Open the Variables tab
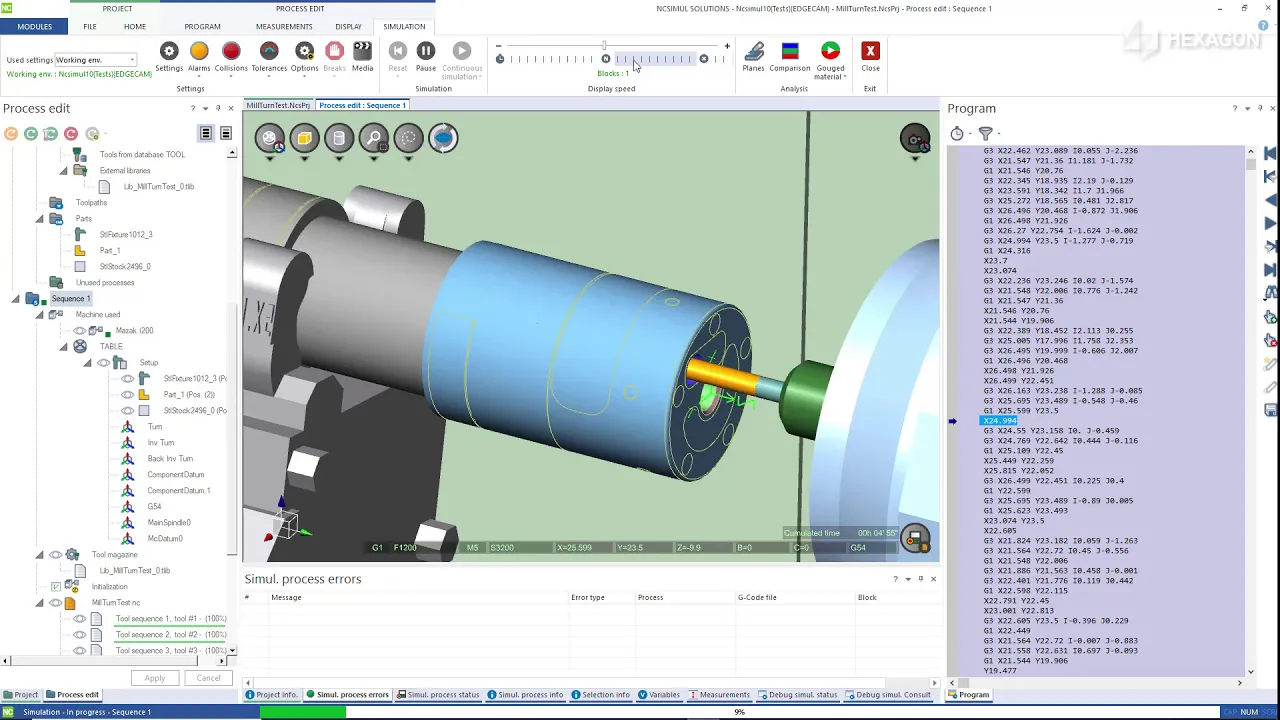The height and width of the screenshot is (720, 1280). click(x=659, y=695)
